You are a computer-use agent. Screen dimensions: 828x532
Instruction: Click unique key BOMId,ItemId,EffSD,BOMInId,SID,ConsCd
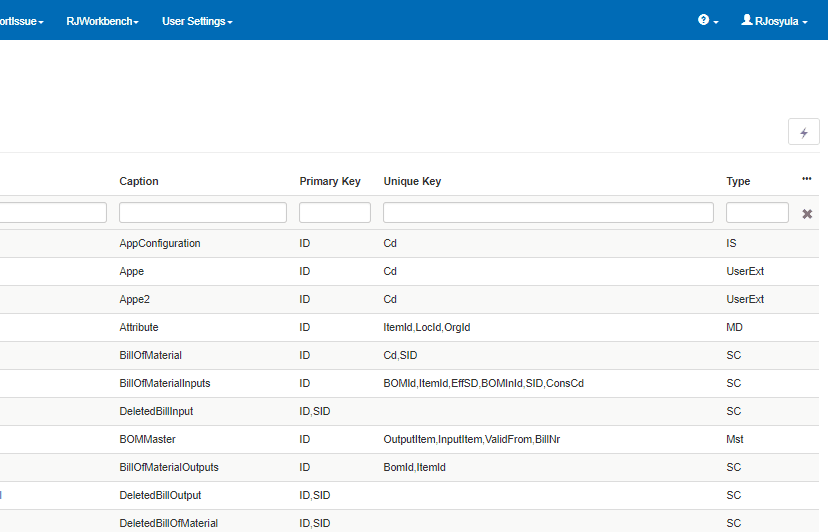click(x=484, y=384)
